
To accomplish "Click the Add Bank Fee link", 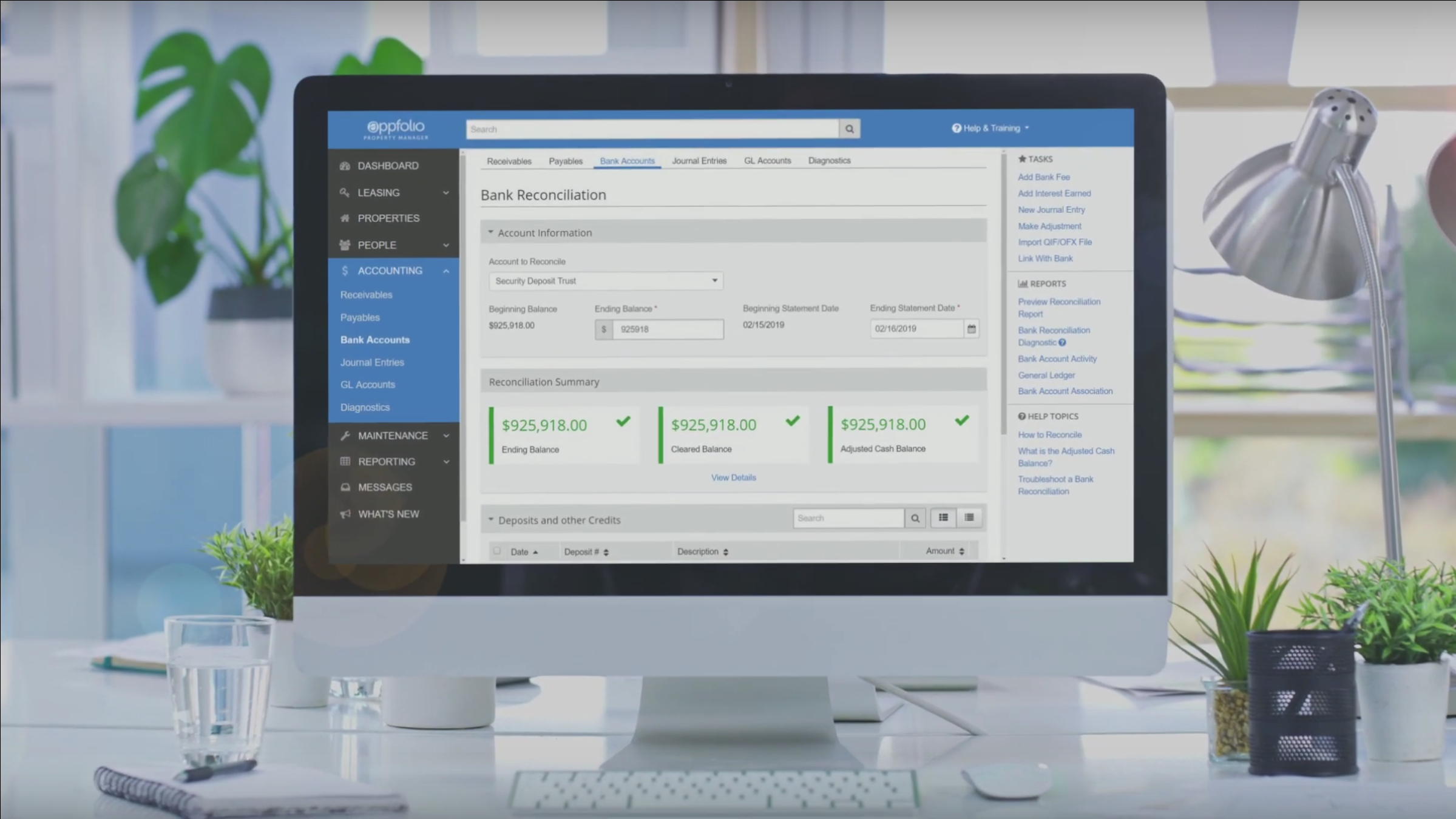I will 1043,177.
